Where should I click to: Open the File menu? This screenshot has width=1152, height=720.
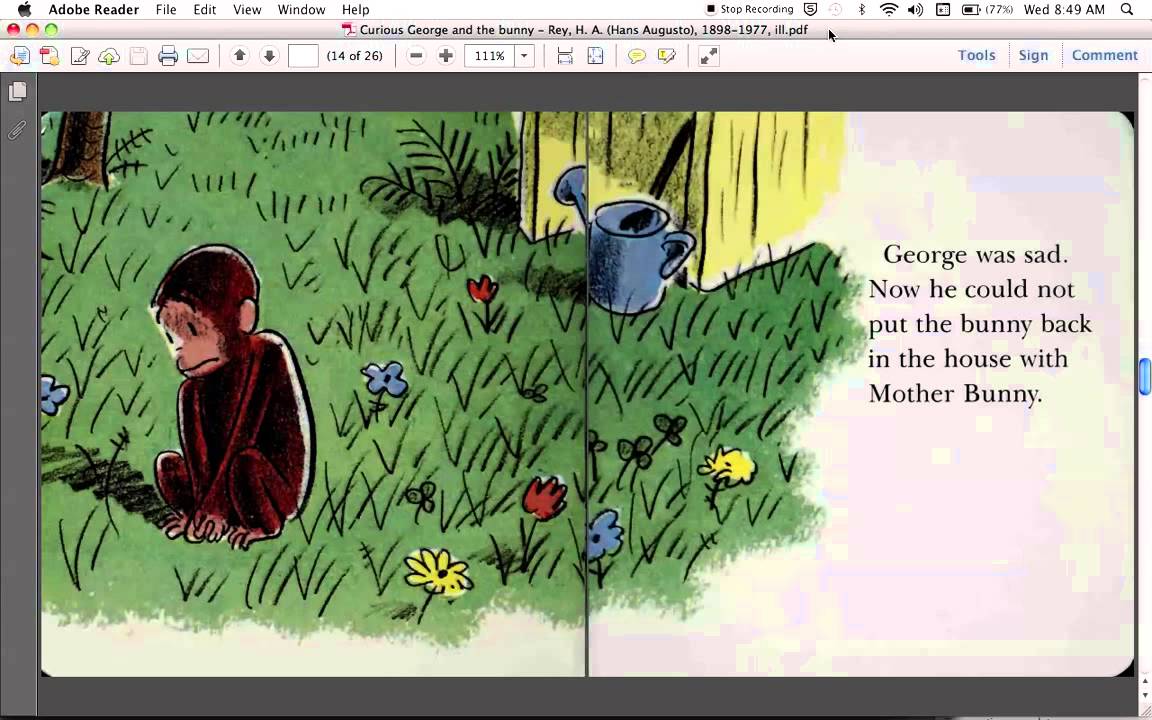[x=166, y=10]
